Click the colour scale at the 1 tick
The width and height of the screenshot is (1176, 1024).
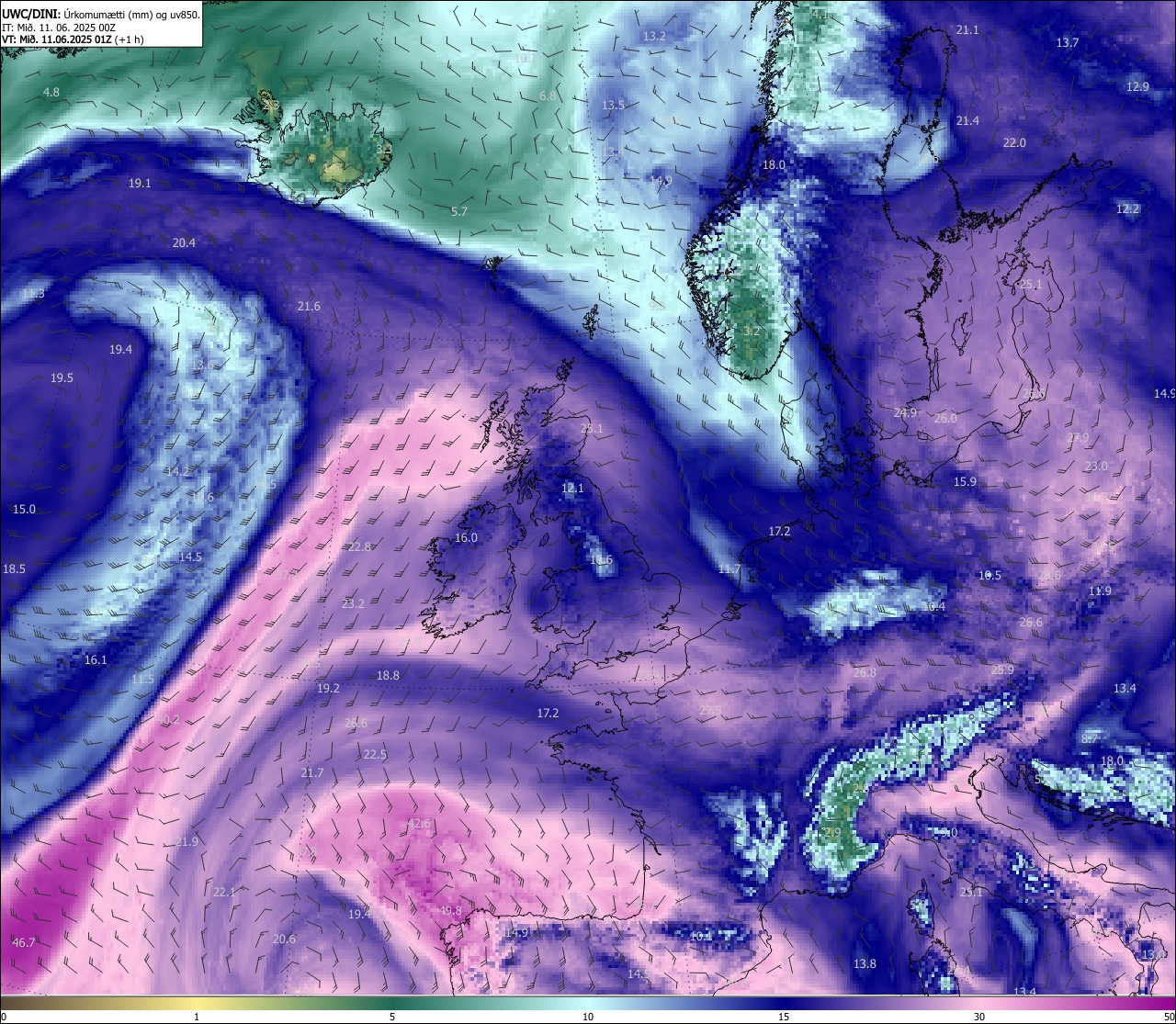(197, 1017)
